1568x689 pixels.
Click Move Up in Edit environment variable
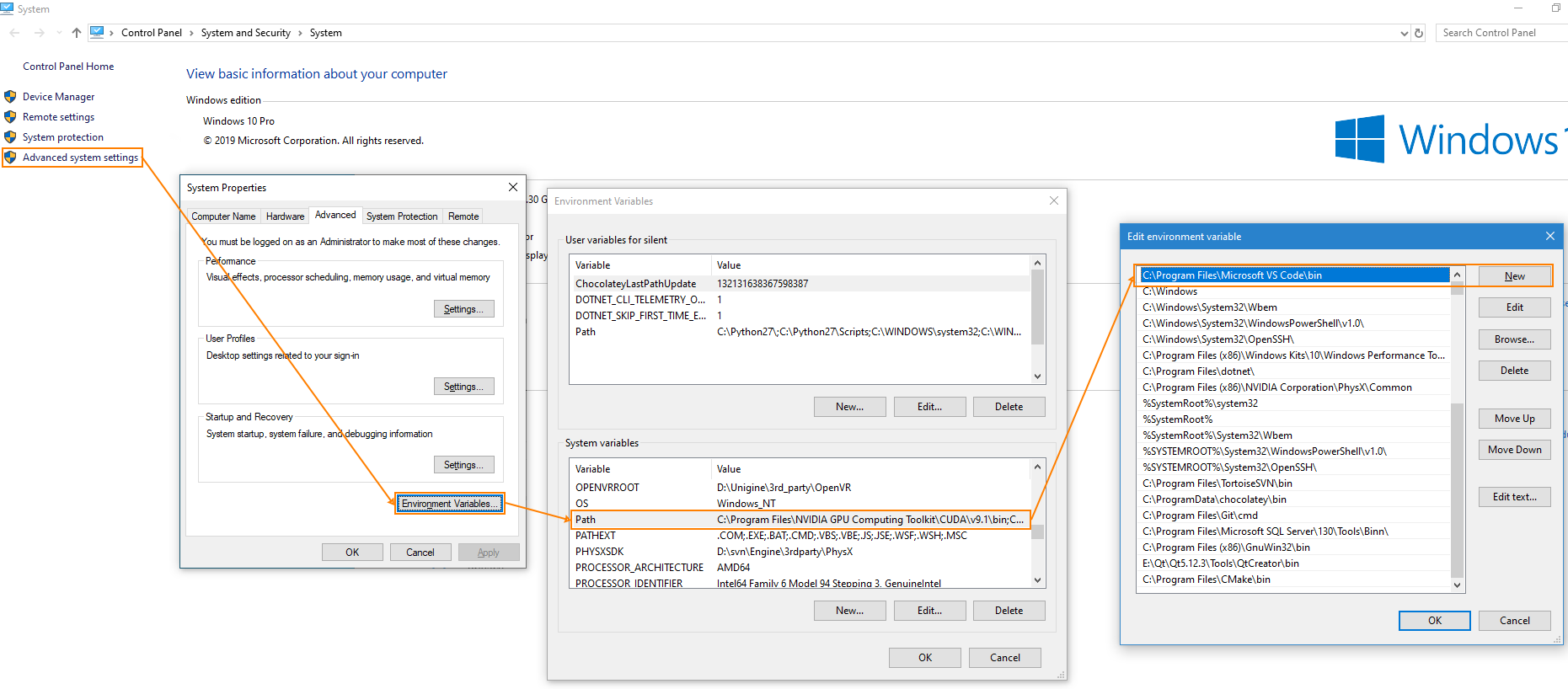1514,419
